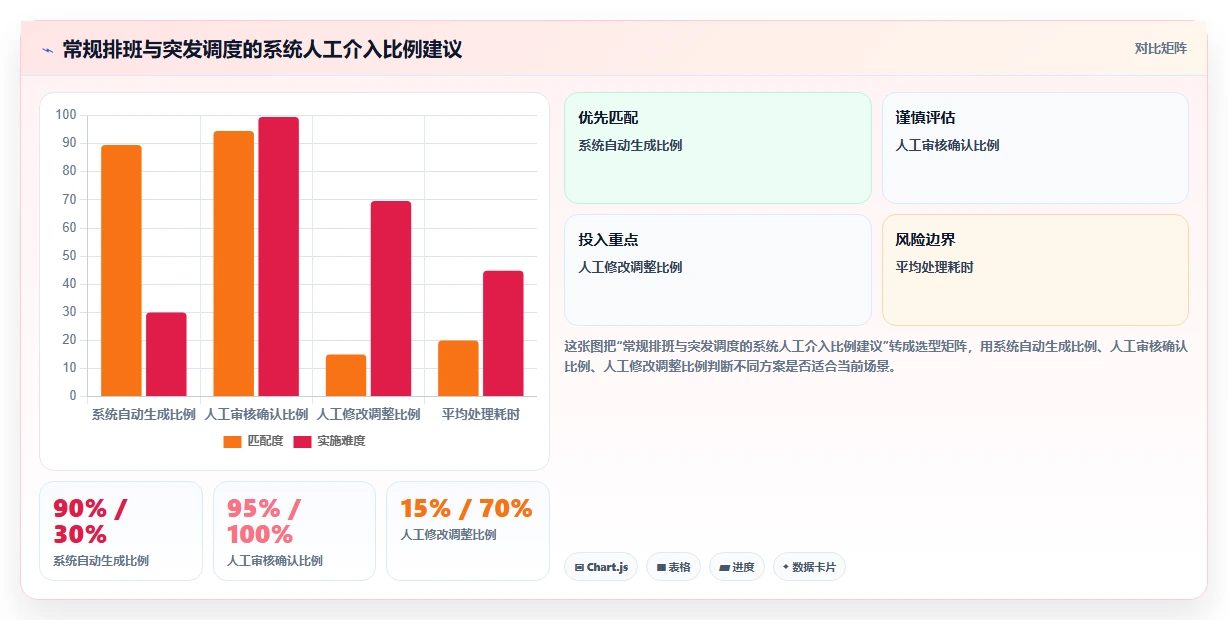1228x620 pixels.
Task: Select the 15% / 70% data card
Action: tap(468, 531)
